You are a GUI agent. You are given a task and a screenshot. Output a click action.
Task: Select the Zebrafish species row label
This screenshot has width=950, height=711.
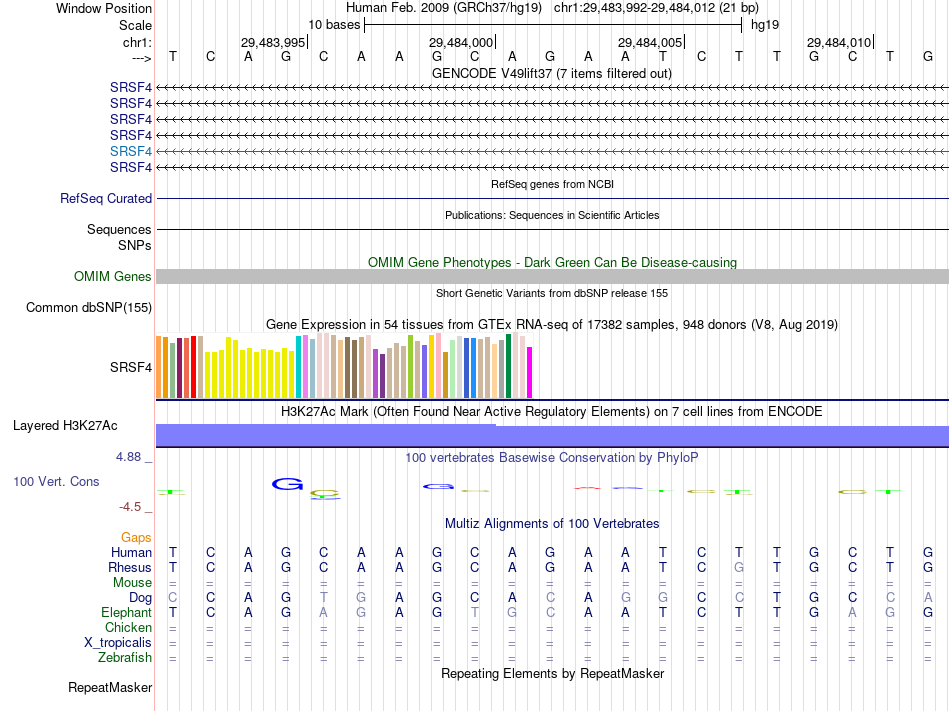coord(125,658)
